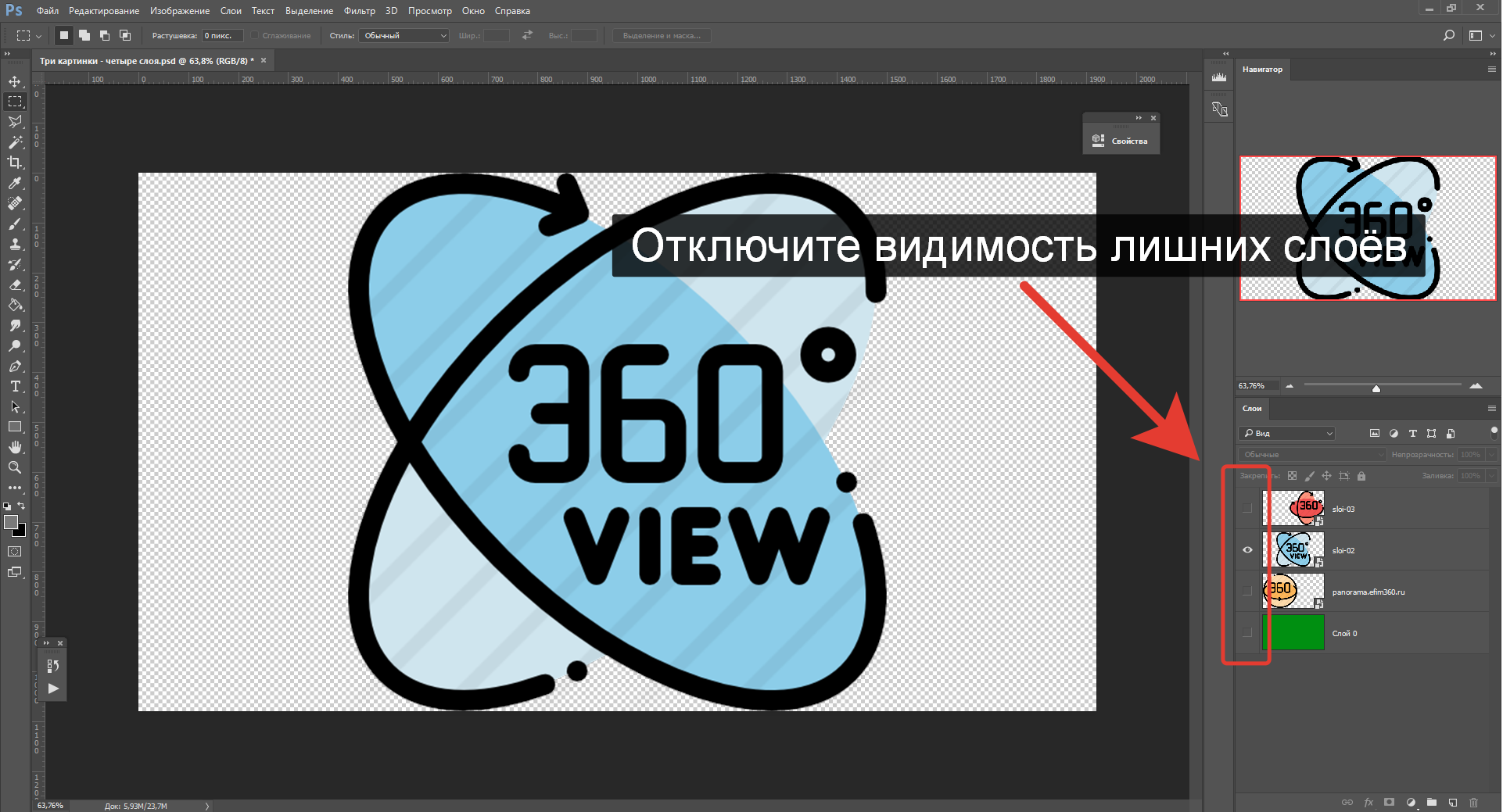Select the Magic Wand tool
The width and height of the screenshot is (1503, 812).
15,142
